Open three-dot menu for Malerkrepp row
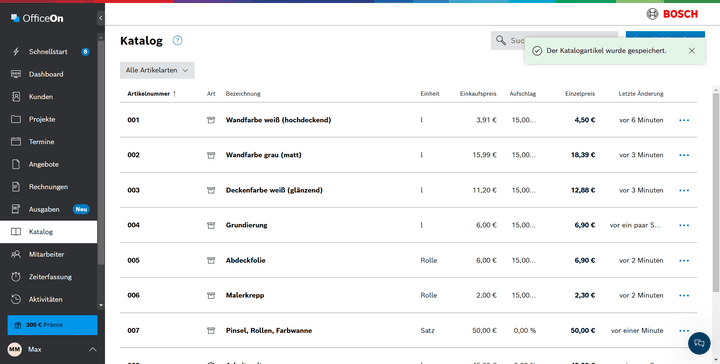This screenshot has width=720, height=364. (684, 296)
